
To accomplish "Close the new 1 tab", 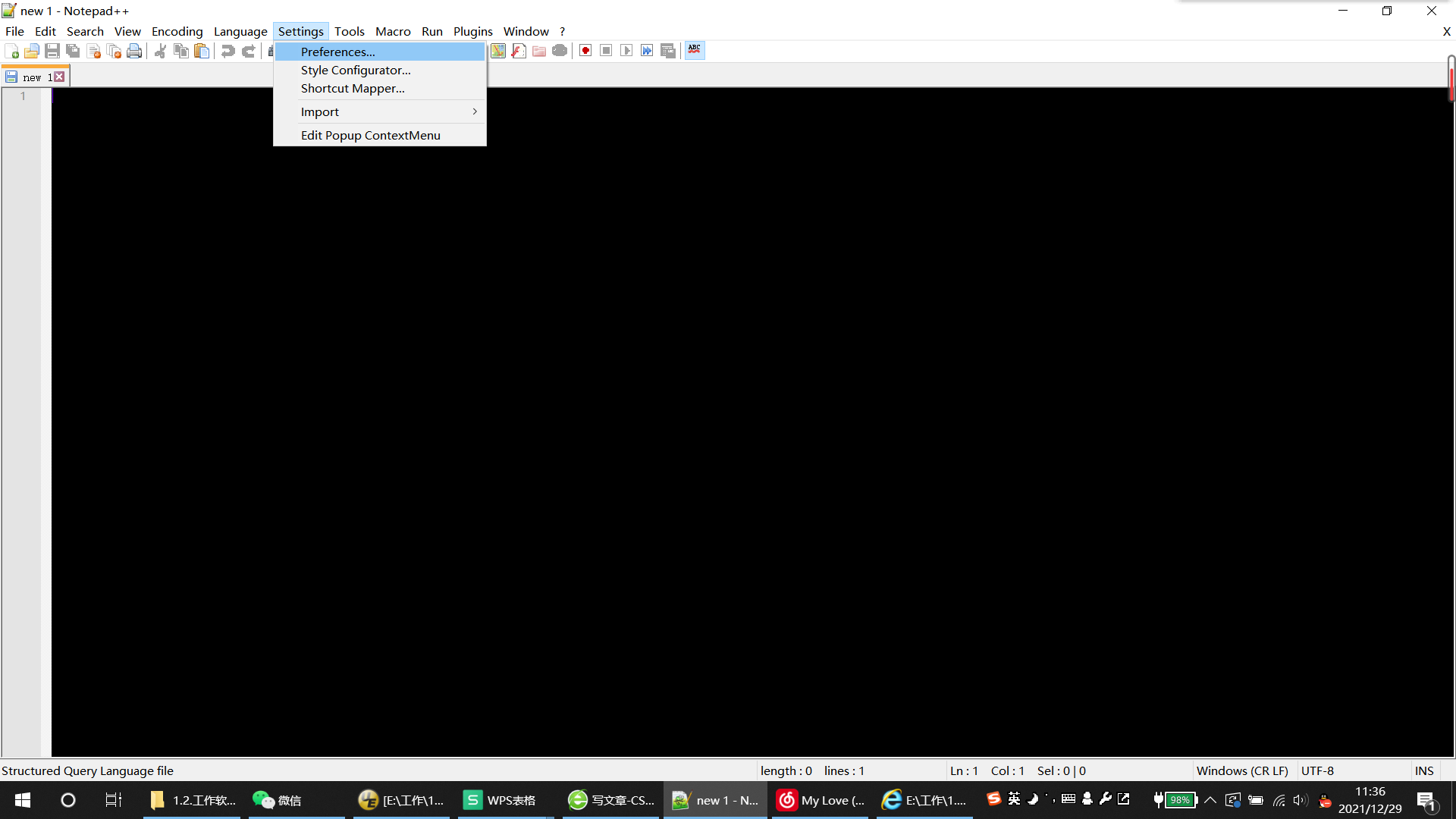I will coord(60,77).
